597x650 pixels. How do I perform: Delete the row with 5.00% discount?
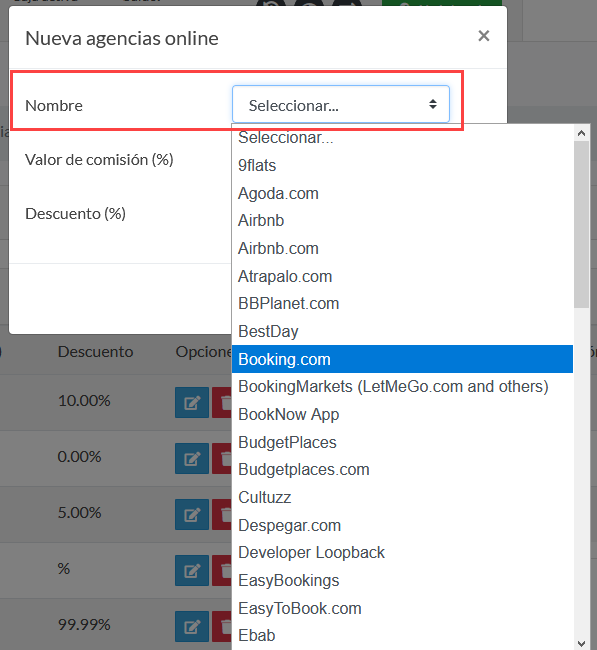pos(222,514)
